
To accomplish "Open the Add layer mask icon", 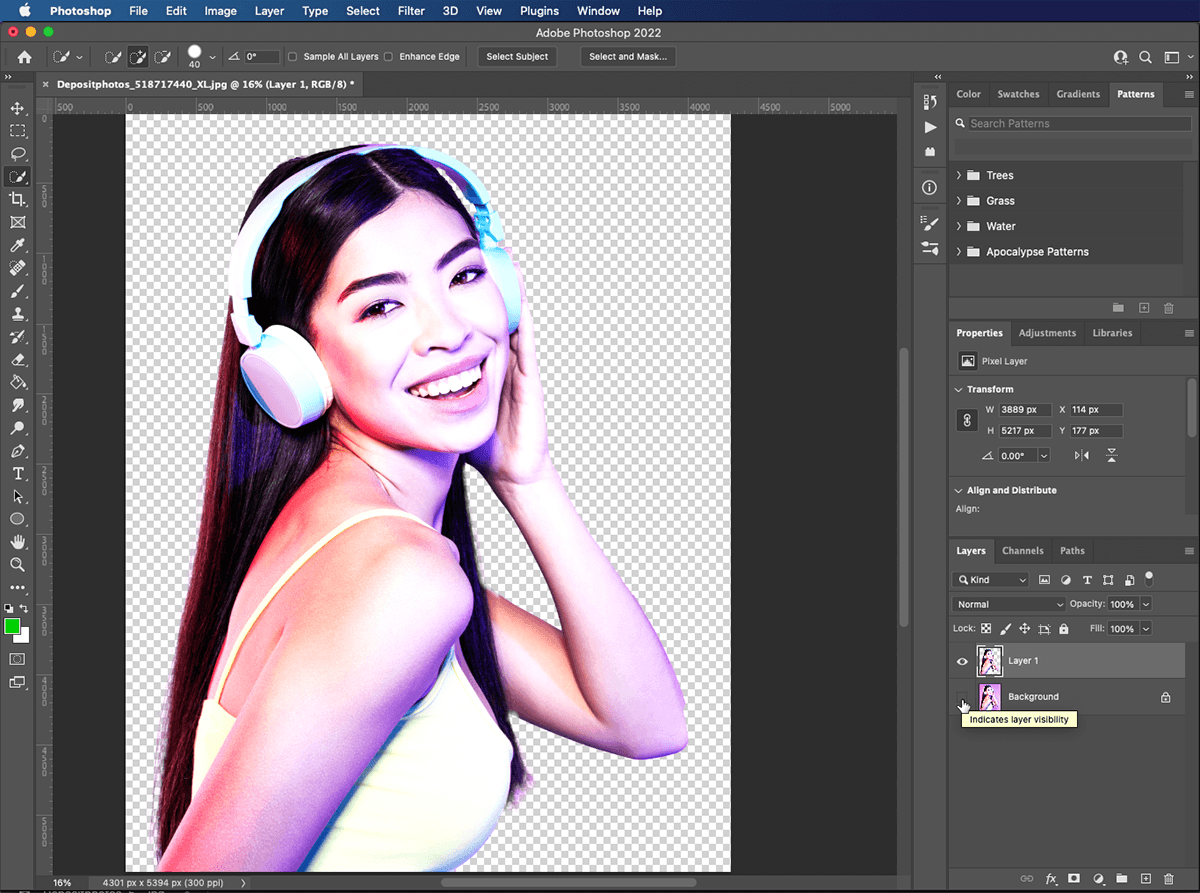I will pos(1073,879).
